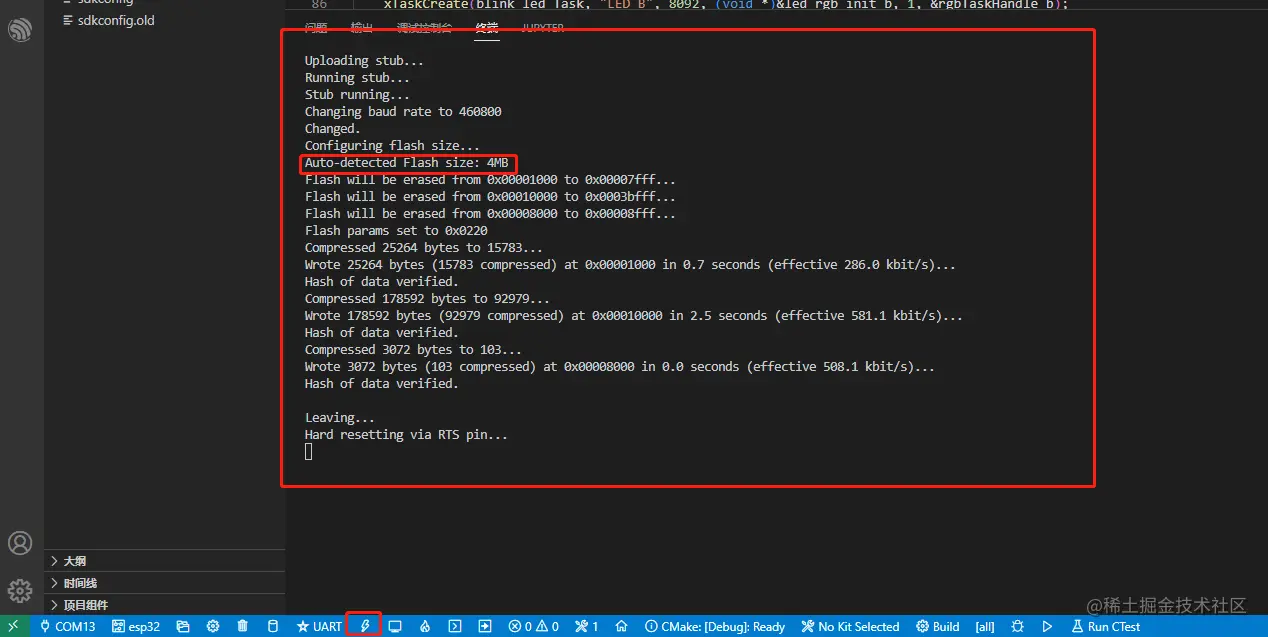Expand the 大纲 section
The width and height of the screenshot is (1268, 637).
click(165, 561)
